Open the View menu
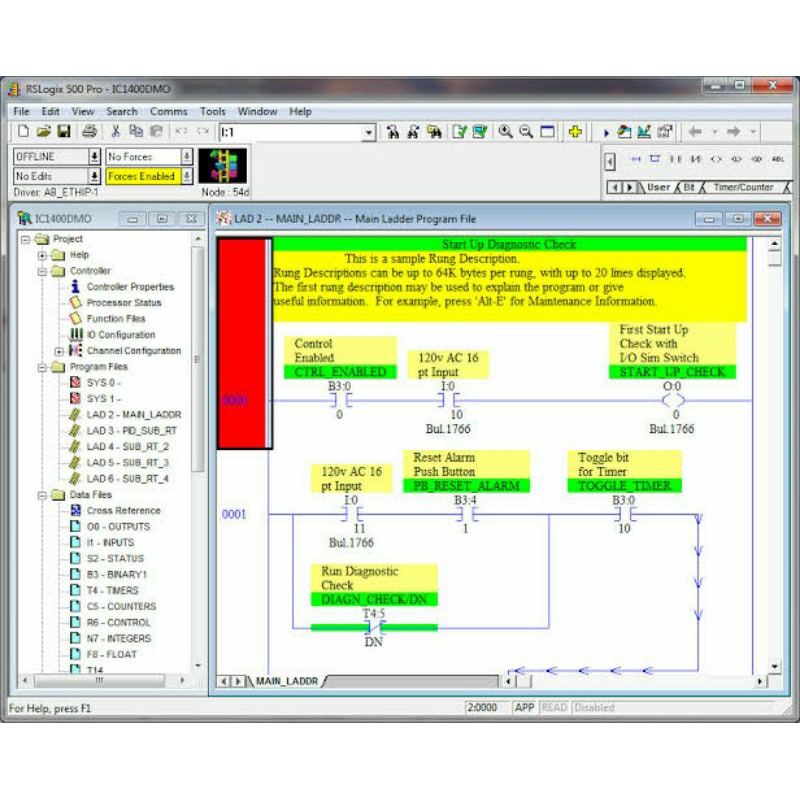 (x=83, y=112)
